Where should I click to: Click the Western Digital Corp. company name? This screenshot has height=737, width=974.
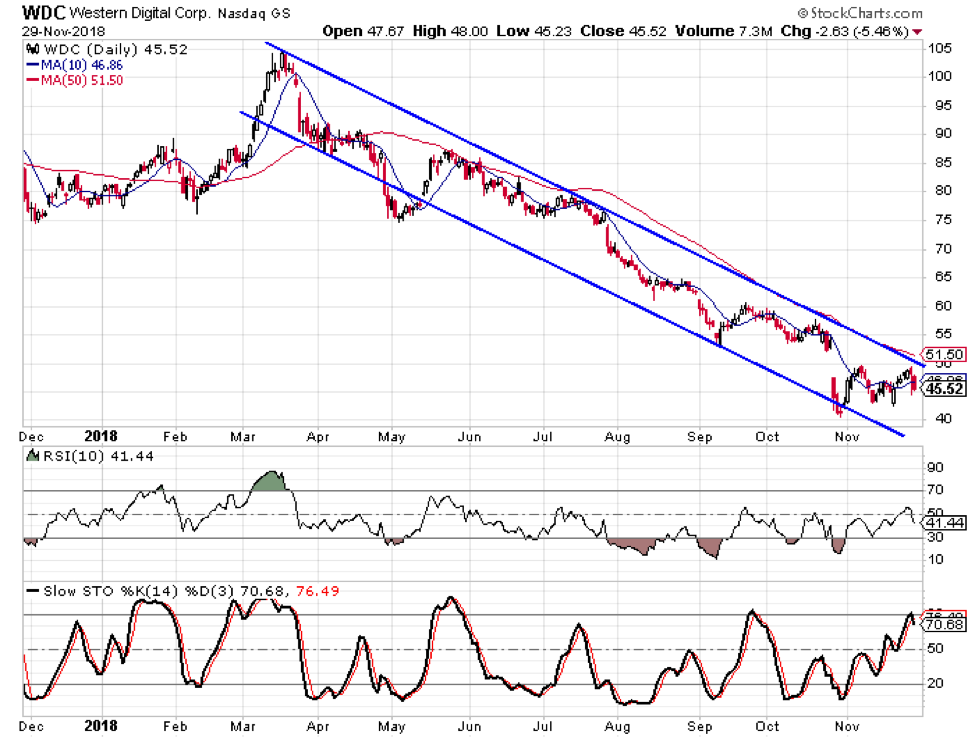(x=140, y=12)
